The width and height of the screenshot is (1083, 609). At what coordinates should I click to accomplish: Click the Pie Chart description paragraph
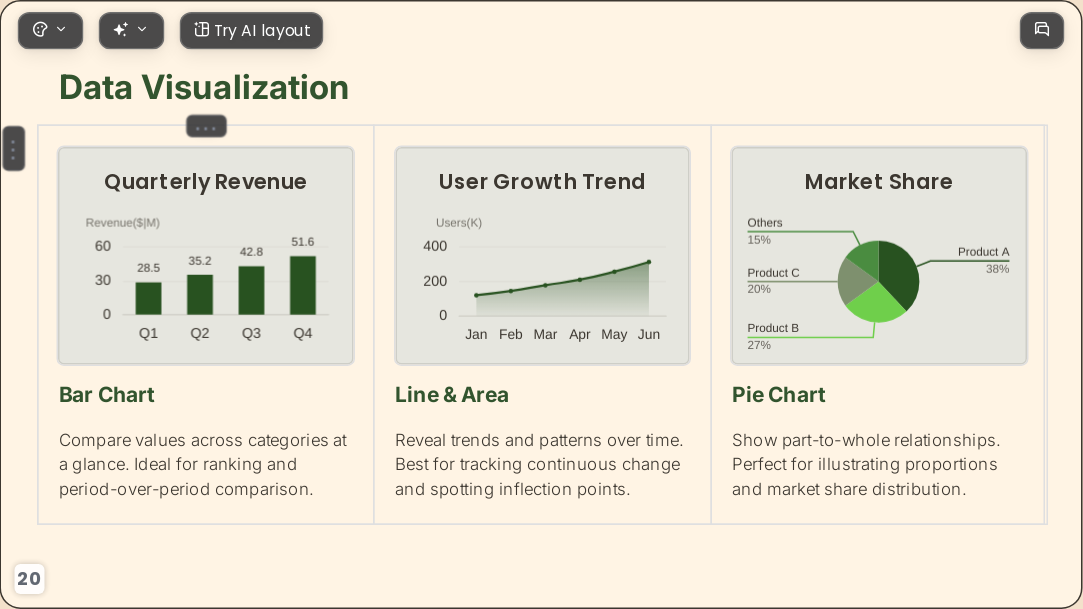tap(866, 465)
